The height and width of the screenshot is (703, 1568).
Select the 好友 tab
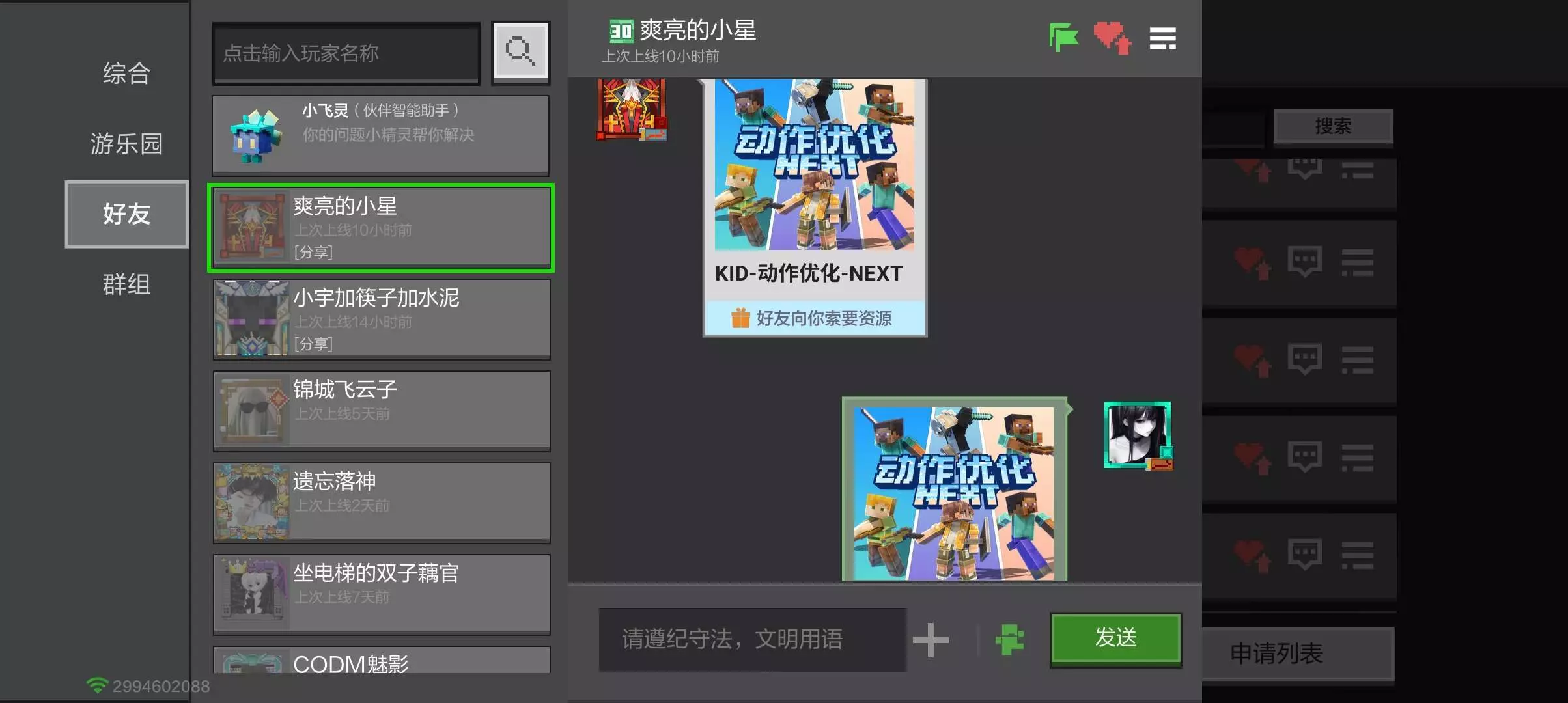pyautogui.click(x=126, y=214)
